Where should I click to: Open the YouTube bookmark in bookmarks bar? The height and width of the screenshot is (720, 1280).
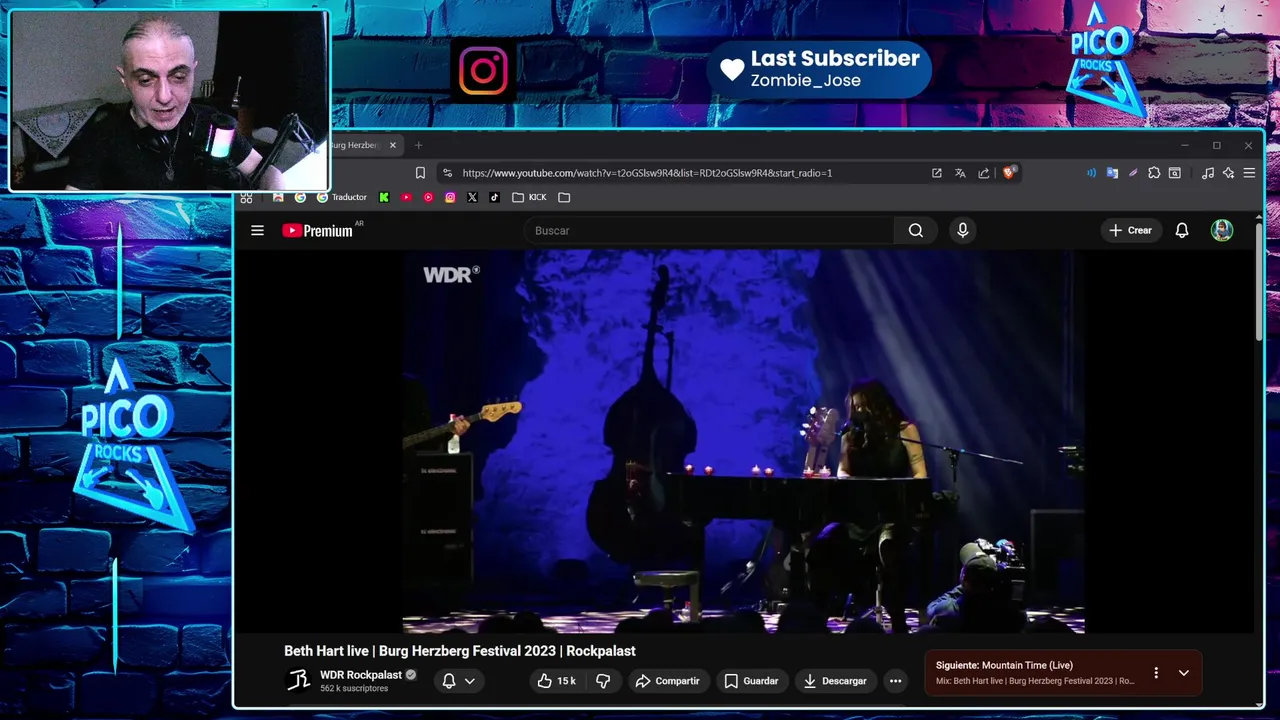pos(406,197)
